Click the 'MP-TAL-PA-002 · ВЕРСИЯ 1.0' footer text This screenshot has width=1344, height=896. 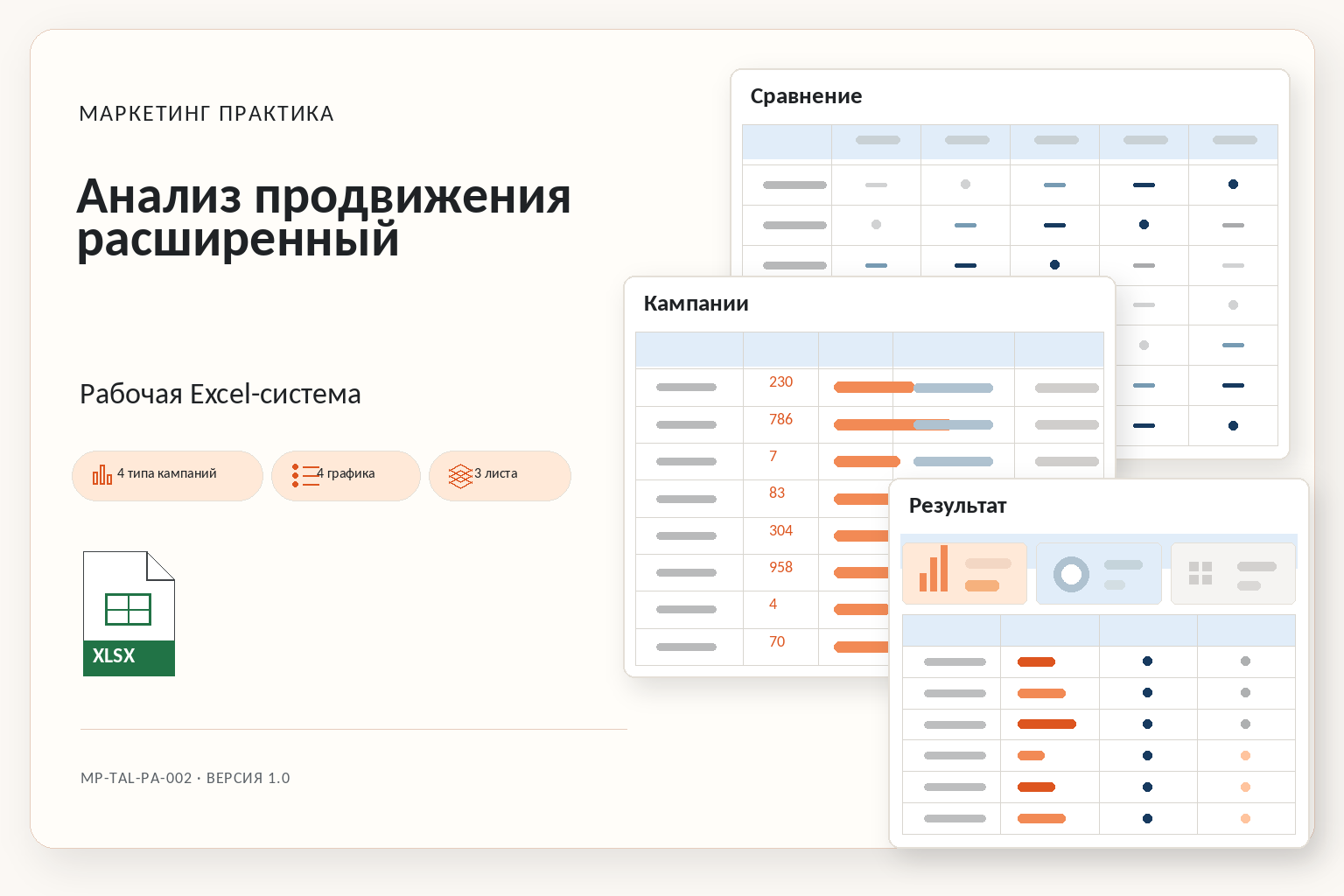click(185, 778)
